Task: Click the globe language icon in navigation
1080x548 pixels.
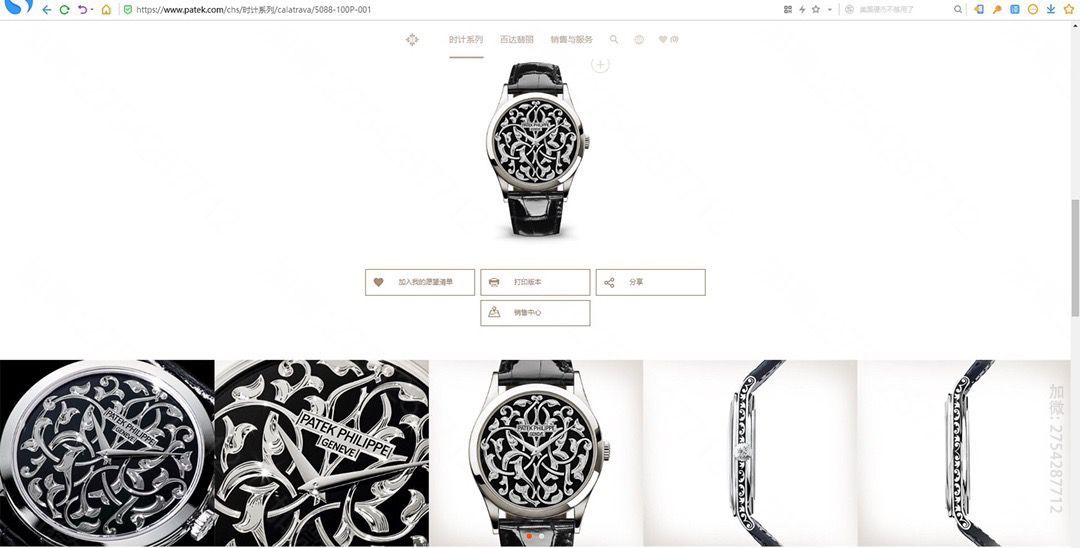Action: tap(639, 40)
